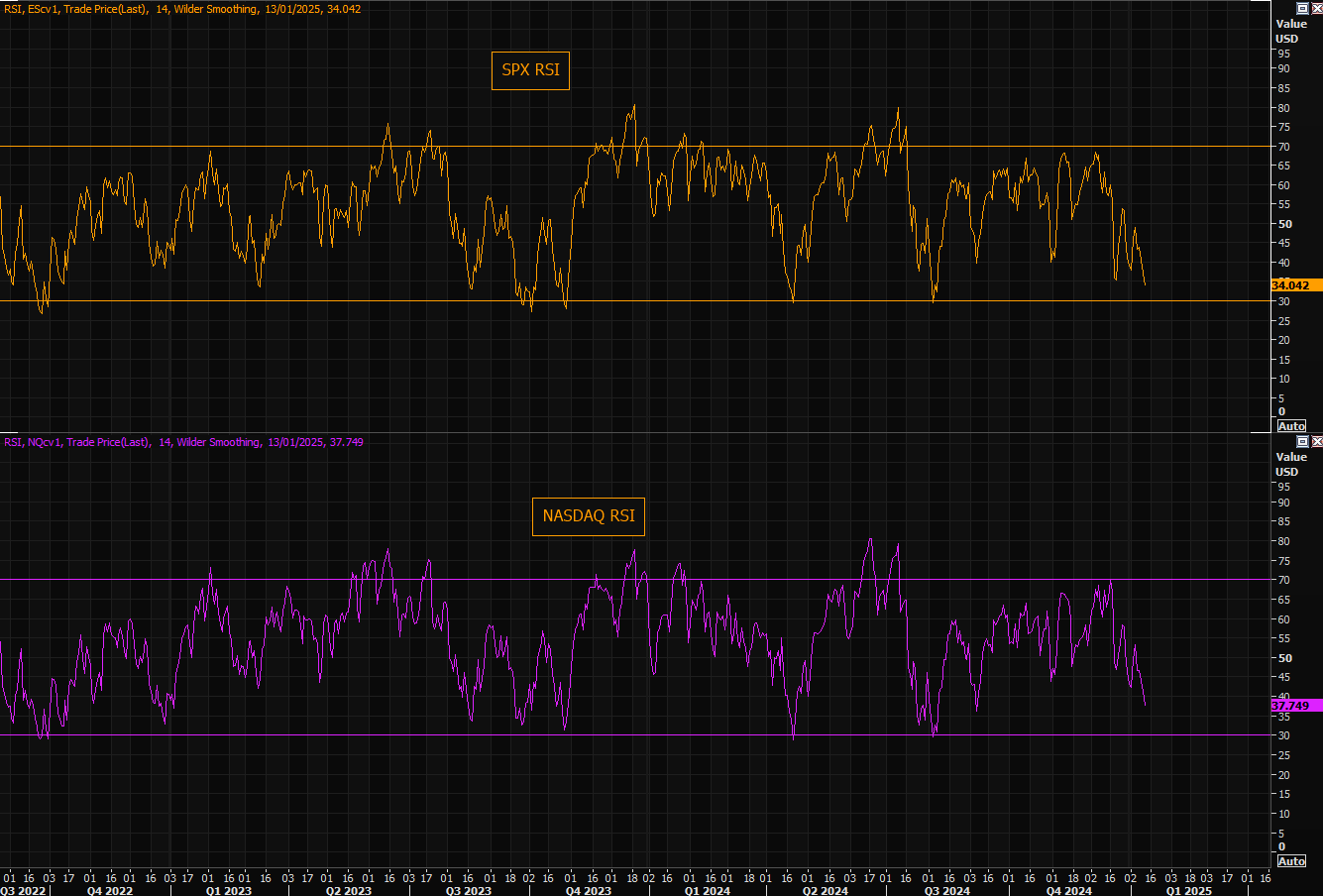Viewport: 1323px width, 896px height.
Task: Click Q2 2024 on the time axis
Action: pyautogui.click(x=825, y=890)
